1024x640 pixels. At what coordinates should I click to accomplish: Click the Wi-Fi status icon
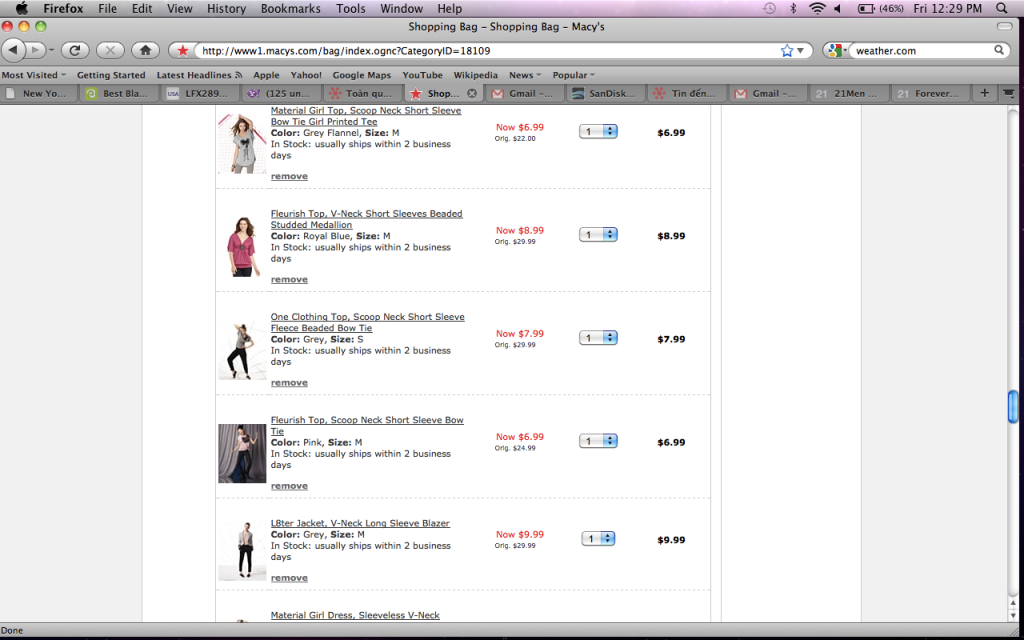pyautogui.click(x=817, y=8)
